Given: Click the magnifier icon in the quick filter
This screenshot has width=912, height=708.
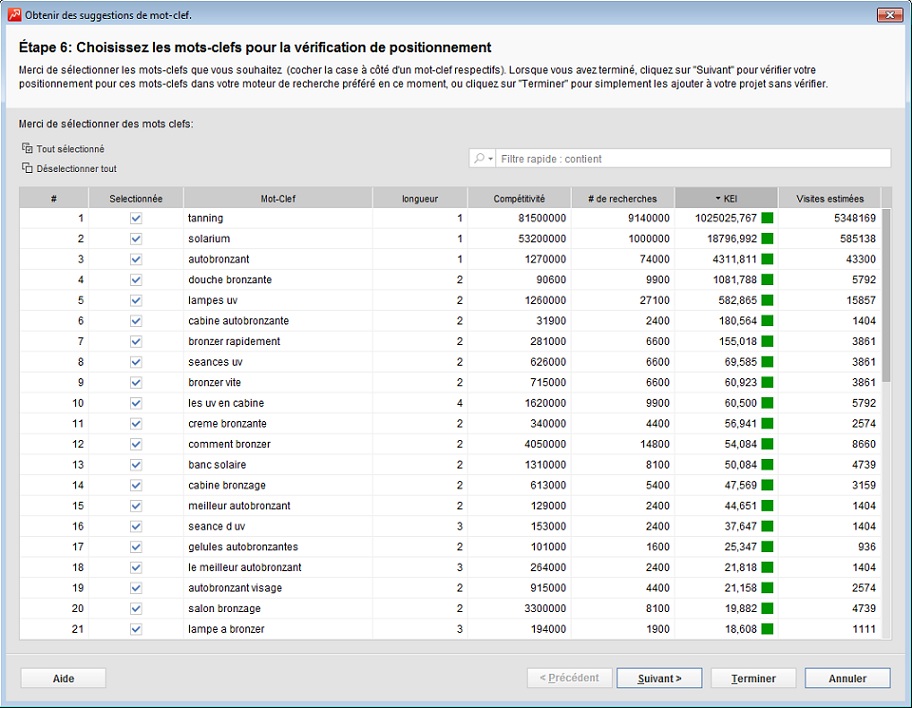Looking at the screenshot, I should click(x=480, y=159).
